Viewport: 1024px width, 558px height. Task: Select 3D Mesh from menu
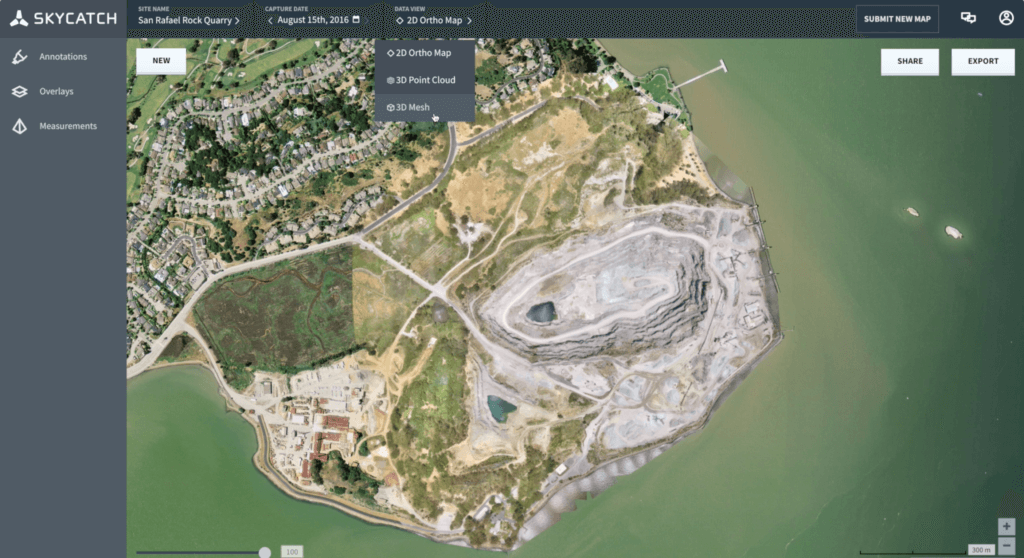point(424,107)
